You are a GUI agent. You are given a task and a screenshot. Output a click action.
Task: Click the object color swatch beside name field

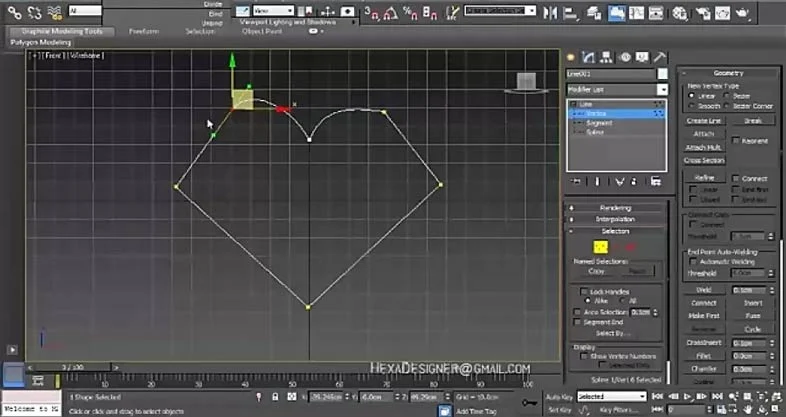coord(662,74)
